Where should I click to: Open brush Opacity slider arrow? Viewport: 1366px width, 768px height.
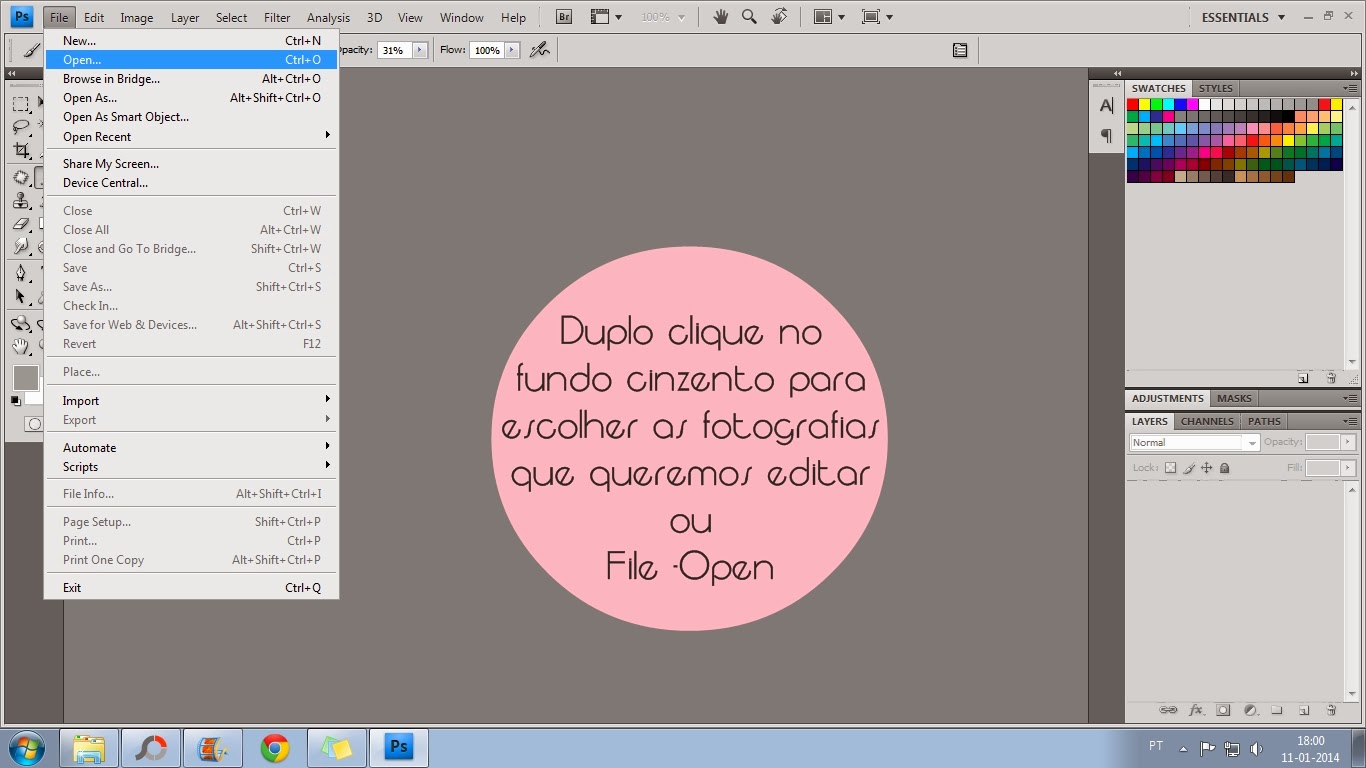419,50
